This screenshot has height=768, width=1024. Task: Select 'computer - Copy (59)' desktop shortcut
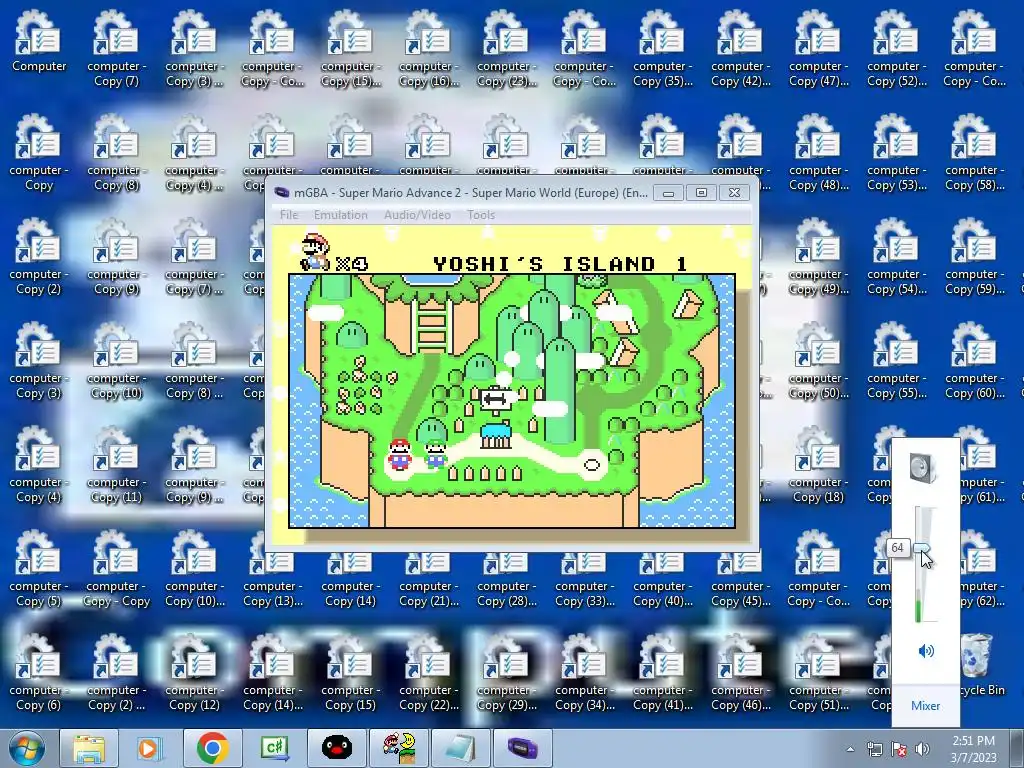click(974, 256)
